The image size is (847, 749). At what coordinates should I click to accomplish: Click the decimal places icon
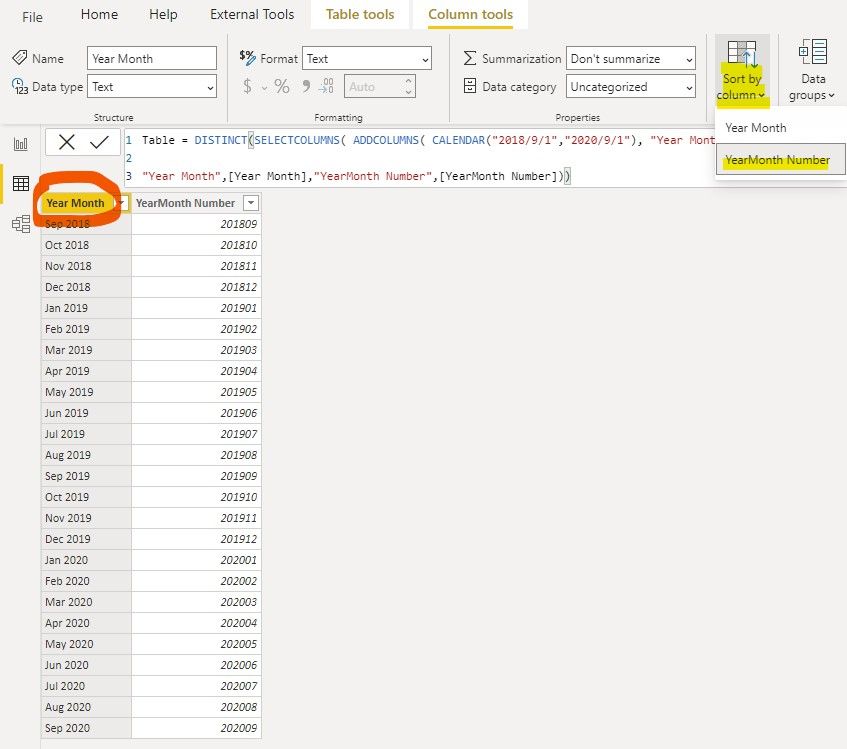click(326, 86)
